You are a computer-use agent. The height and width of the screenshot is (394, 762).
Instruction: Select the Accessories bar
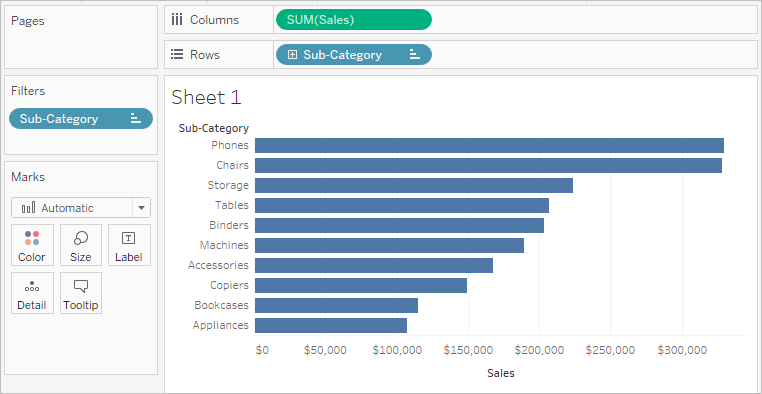374,265
